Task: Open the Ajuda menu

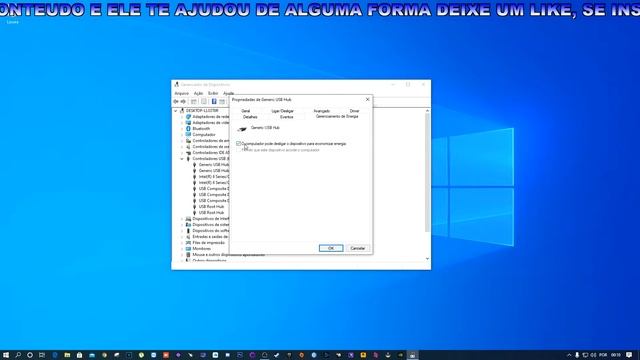Action: click(229, 93)
